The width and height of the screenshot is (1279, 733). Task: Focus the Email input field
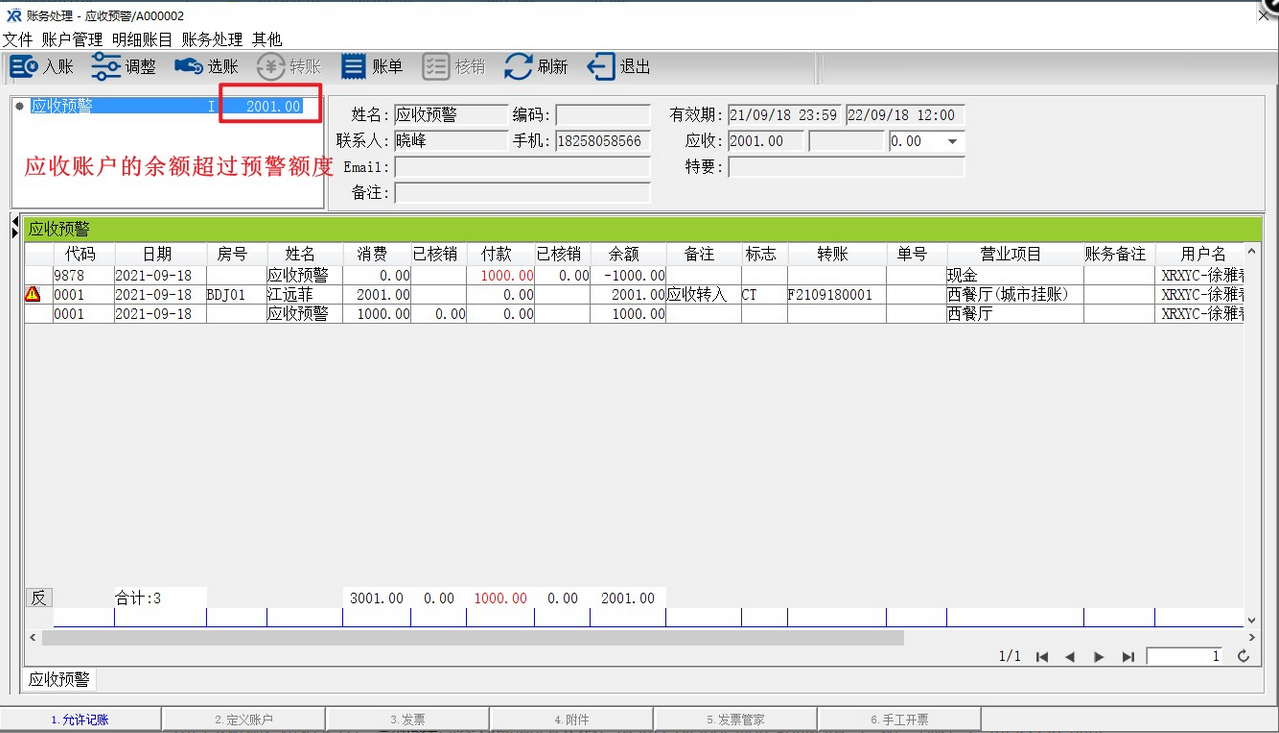tap(522, 167)
